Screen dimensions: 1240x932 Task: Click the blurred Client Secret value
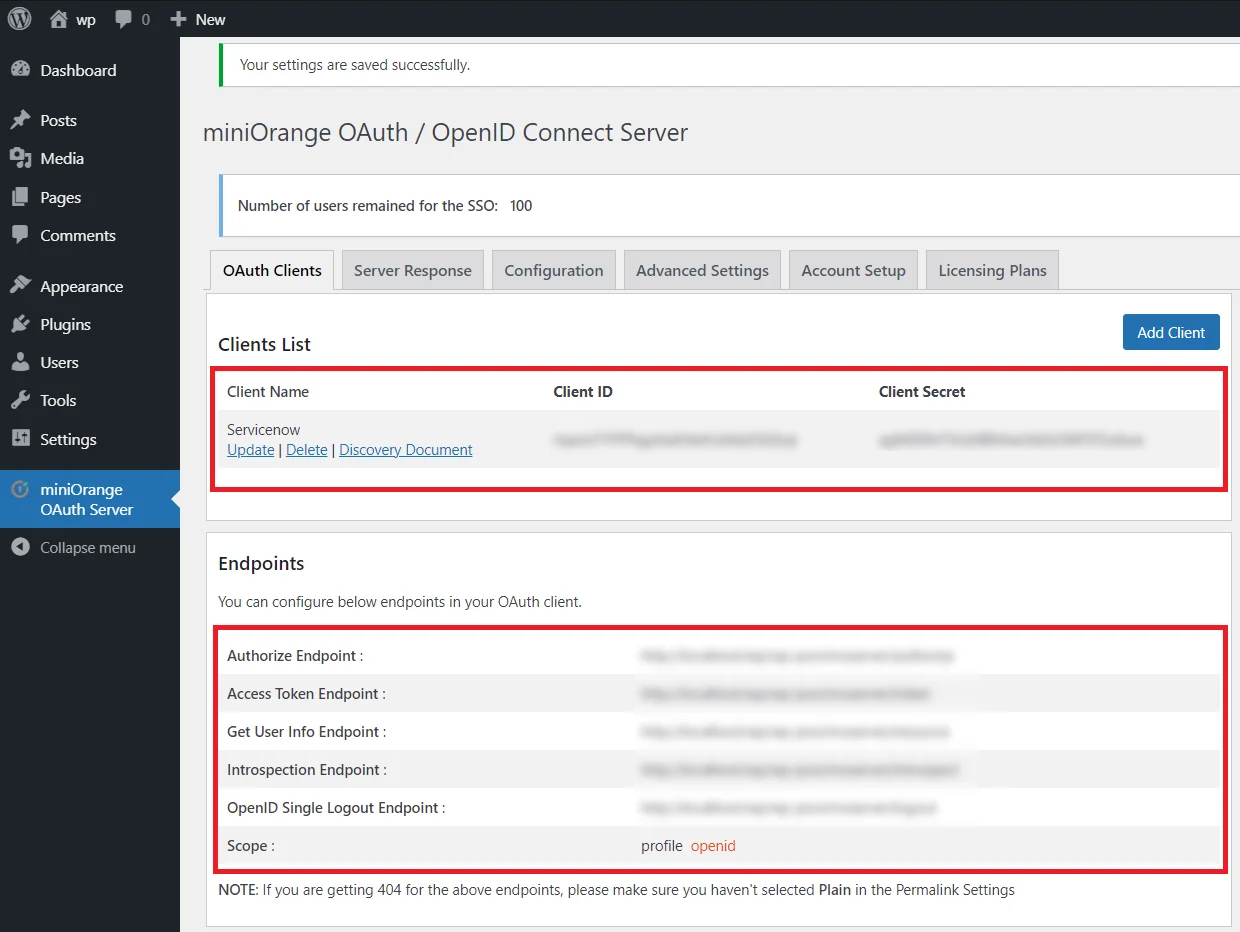1011,439
